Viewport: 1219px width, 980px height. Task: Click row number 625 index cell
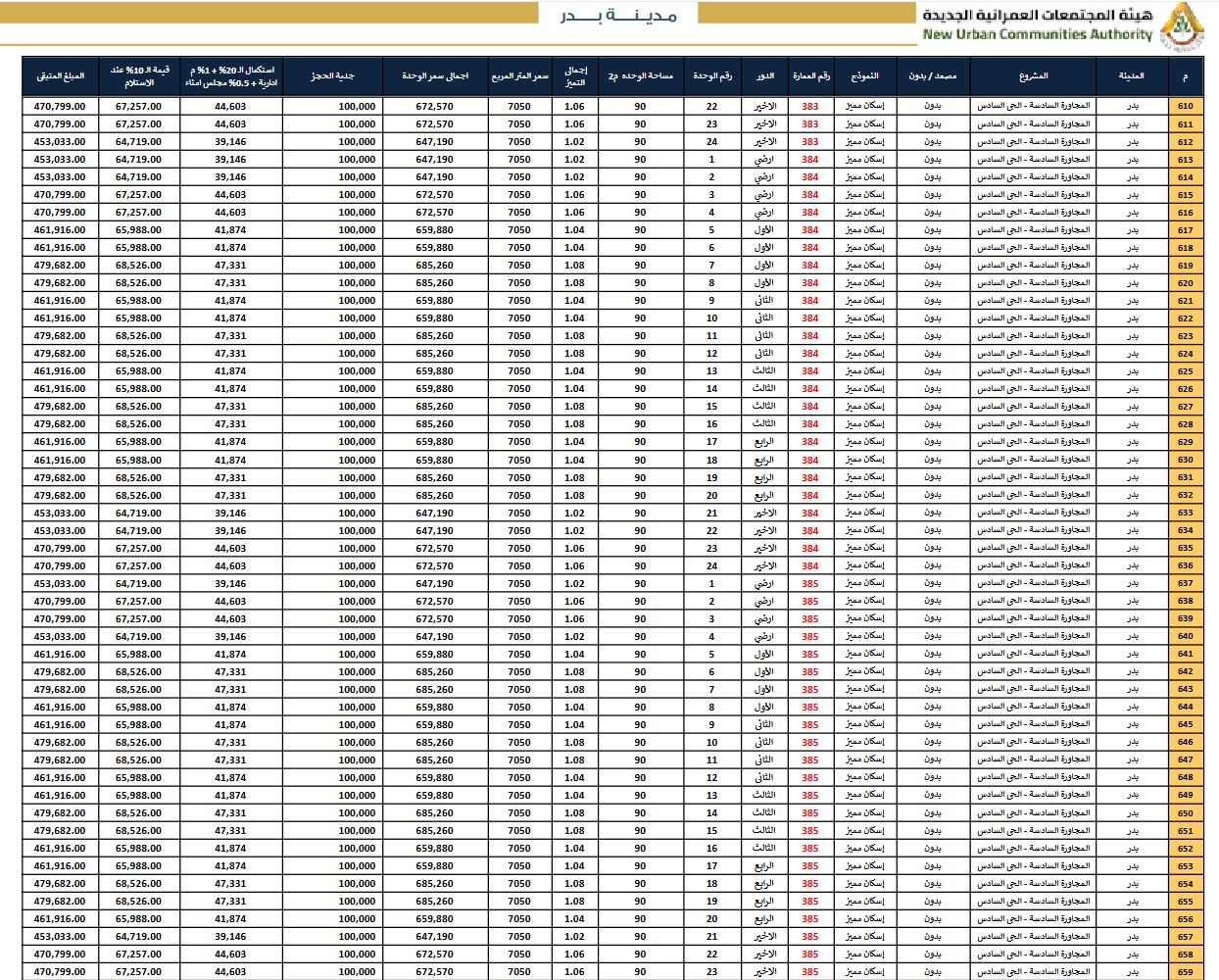(x=1185, y=371)
